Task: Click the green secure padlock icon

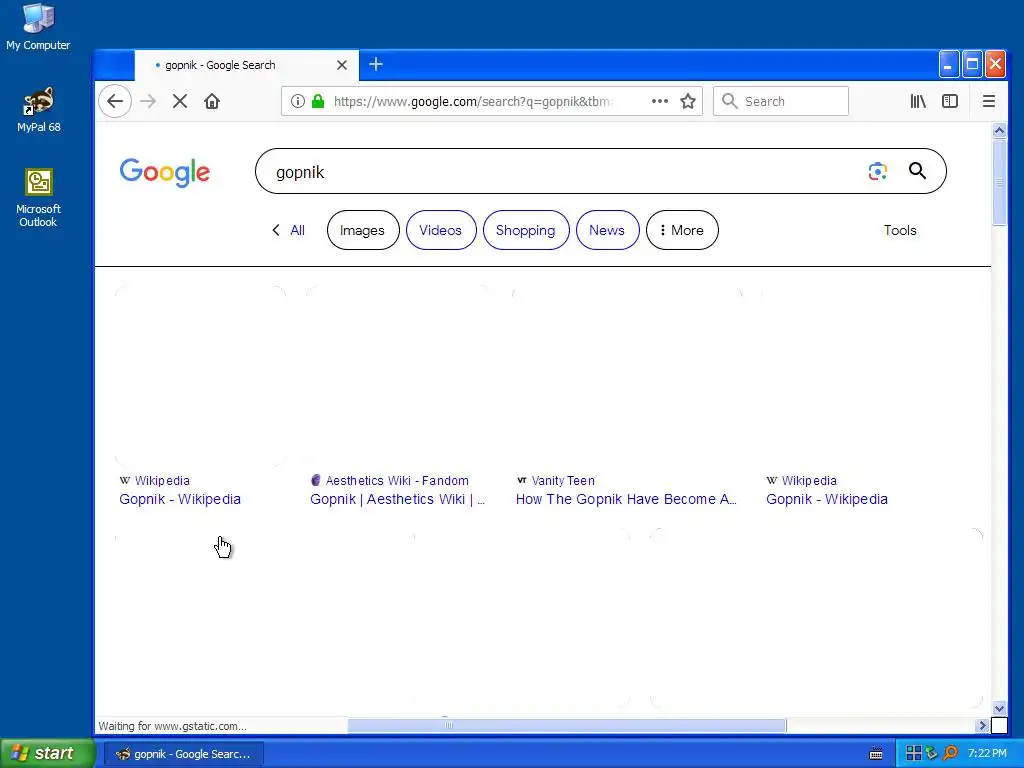Action: [x=318, y=101]
